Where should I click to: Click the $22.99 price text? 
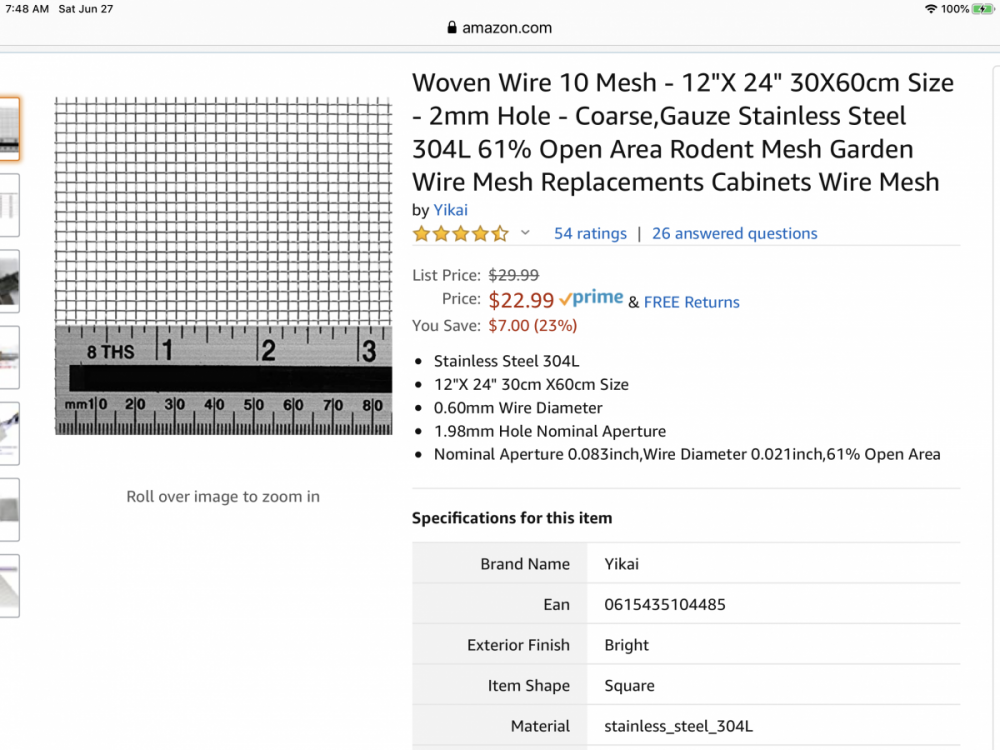[521, 299]
